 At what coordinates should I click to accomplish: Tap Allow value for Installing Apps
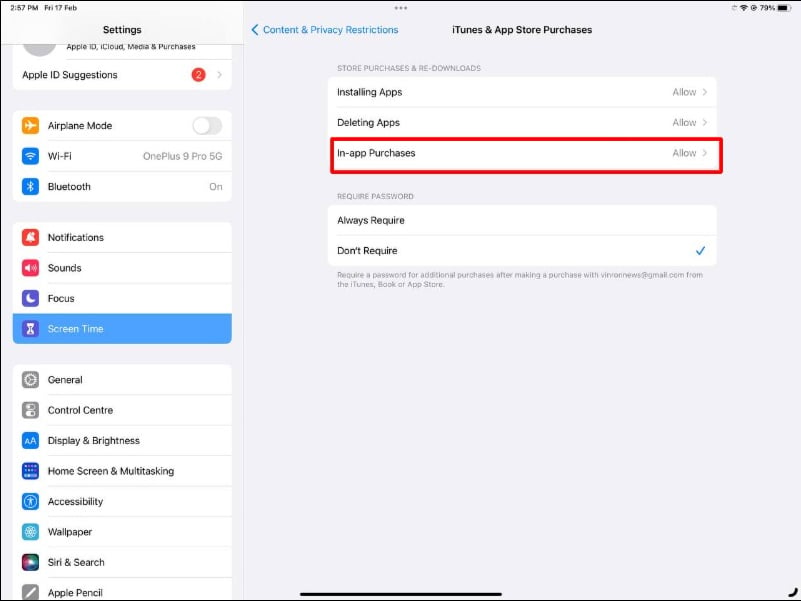pos(684,92)
